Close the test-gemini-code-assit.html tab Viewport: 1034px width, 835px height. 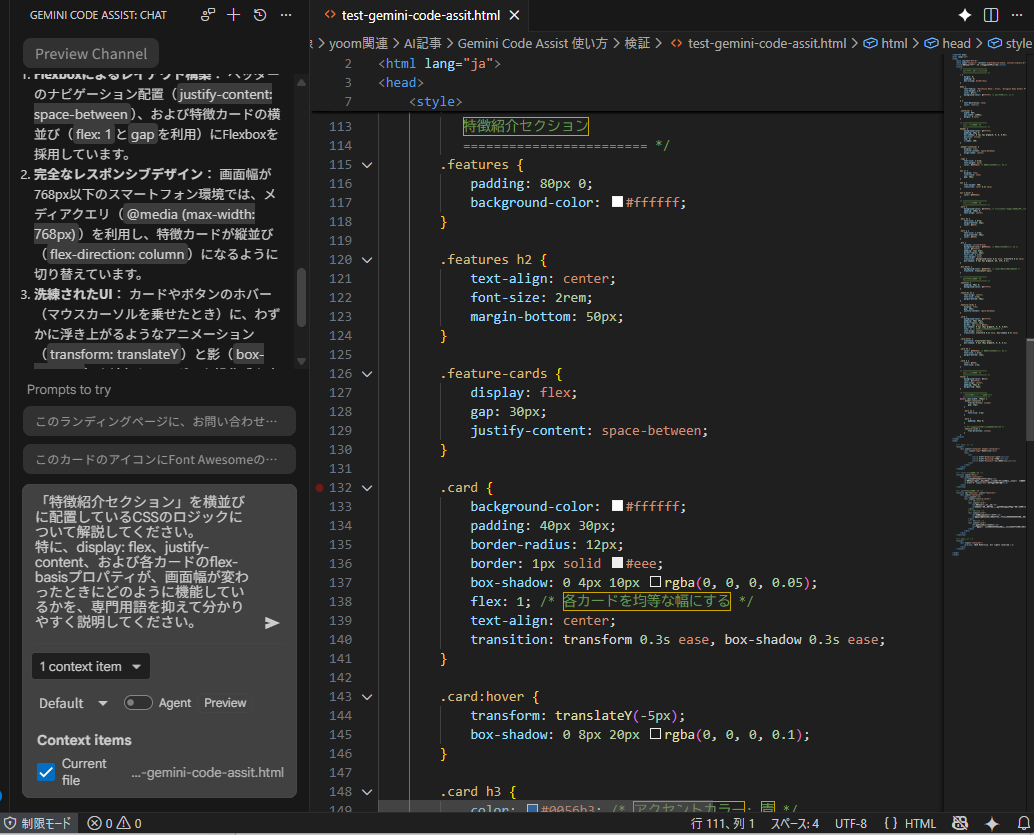514,15
